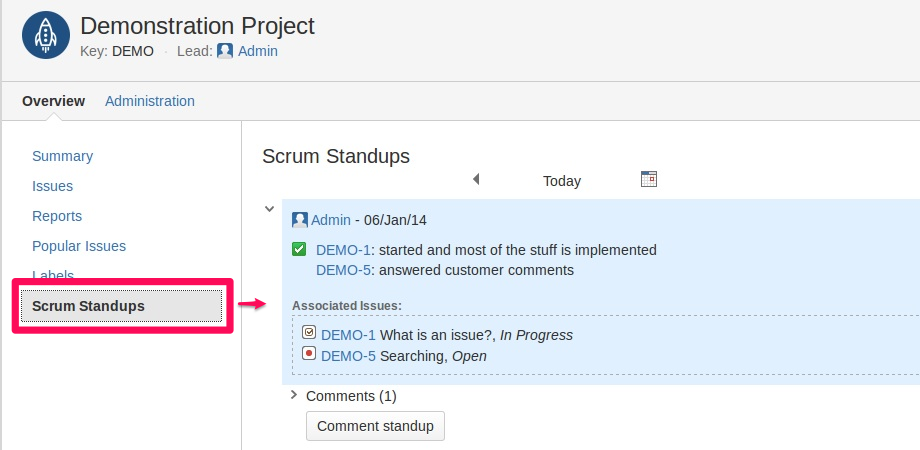Click the 06/Jan/14 standup date
The height and width of the screenshot is (450, 920).
395,220
